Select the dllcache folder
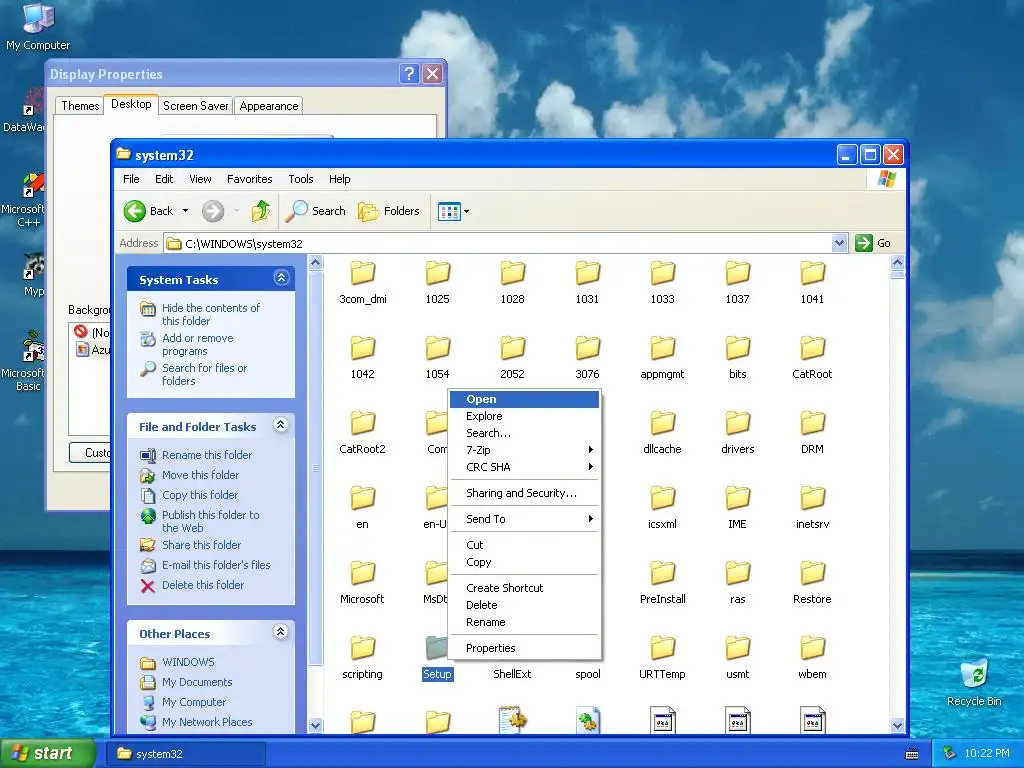Image resolution: width=1024 pixels, height=768 pixels. 662,432
